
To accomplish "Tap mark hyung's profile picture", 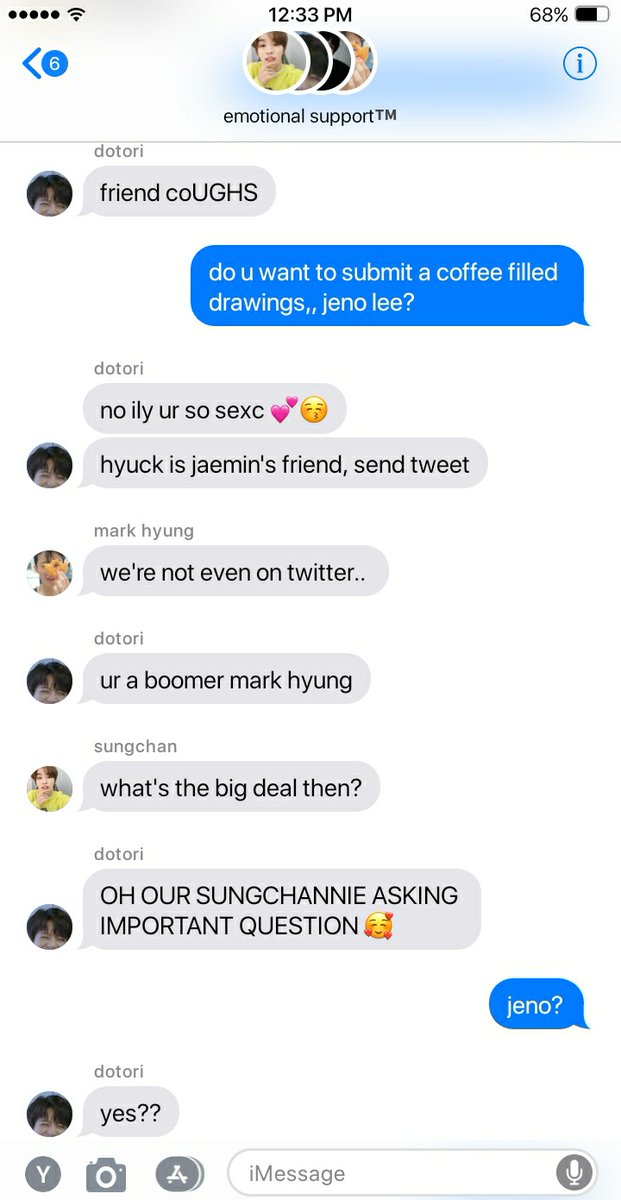I will [x=49, y=572].
